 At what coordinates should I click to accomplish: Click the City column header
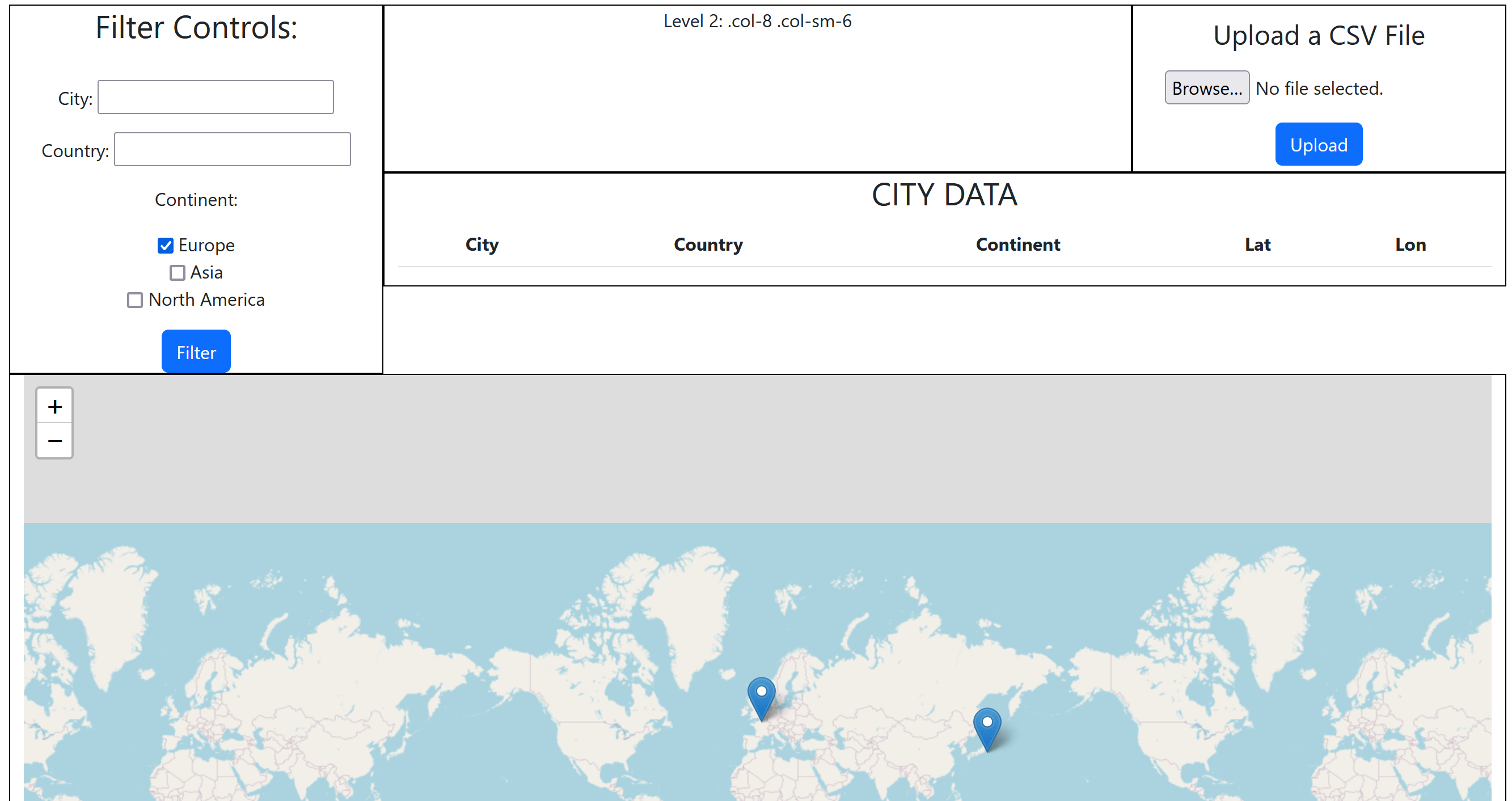[x=482, y=244]
